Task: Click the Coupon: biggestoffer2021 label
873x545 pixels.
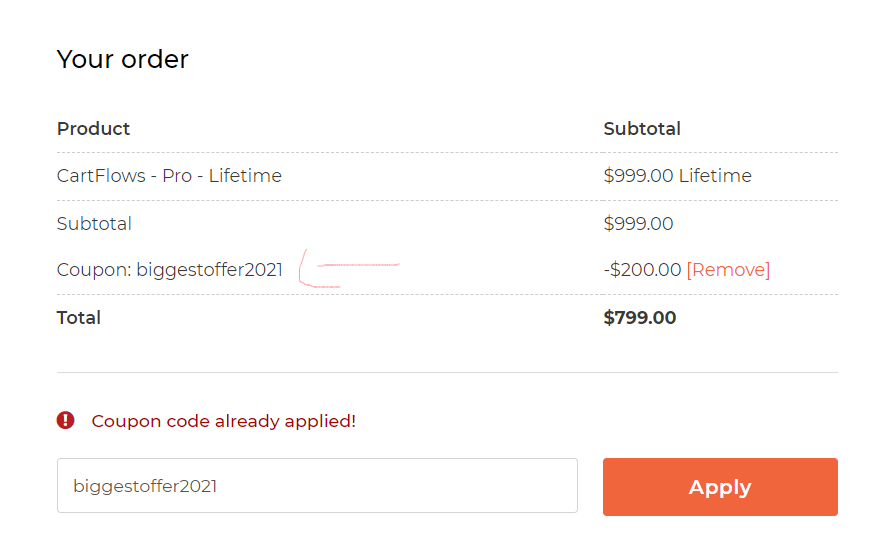Action: 170,270
